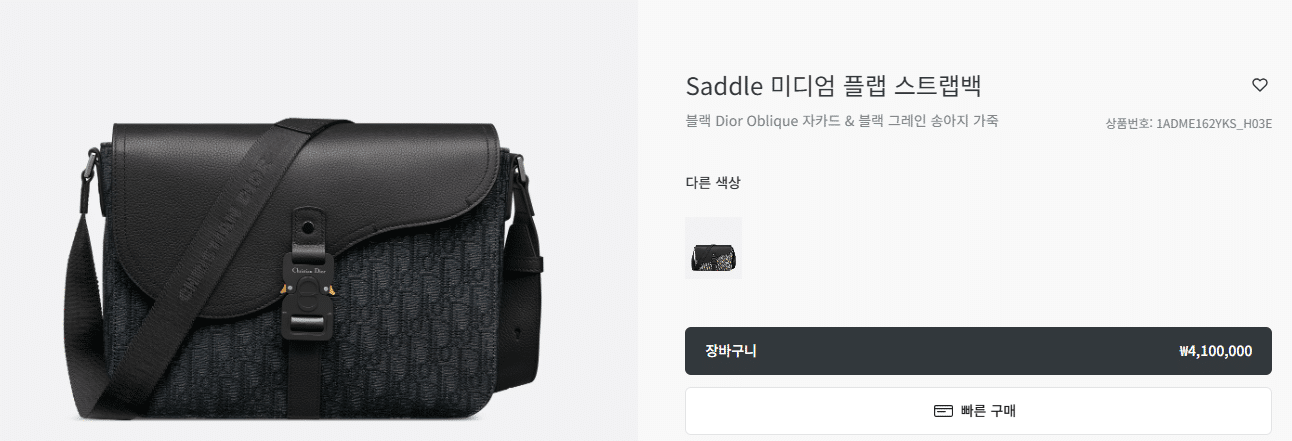1292x441 pixels.
Task: Click the 다른 색상 section label
Action: (713, 182)
